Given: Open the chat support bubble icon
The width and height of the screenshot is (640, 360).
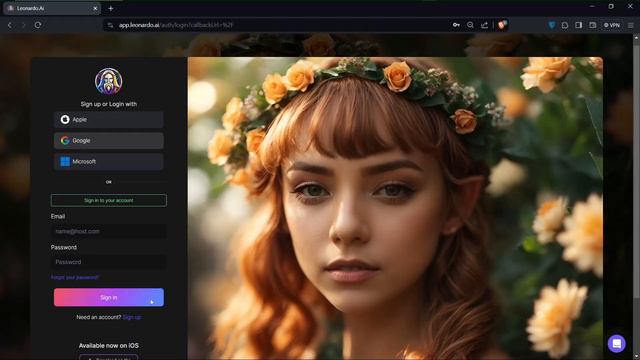Looking at the screenshot, I should (616, 344).
